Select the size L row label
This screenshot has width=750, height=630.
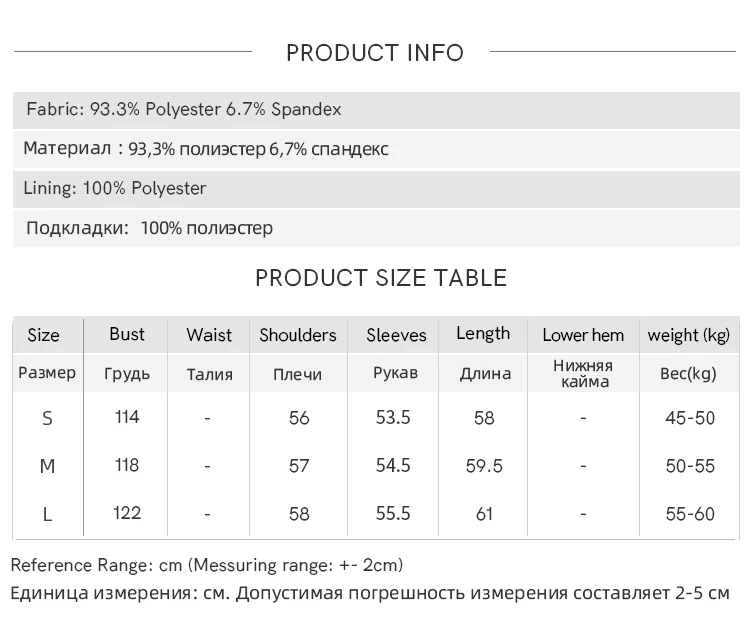pyautogui.click(x=47, y=515)
